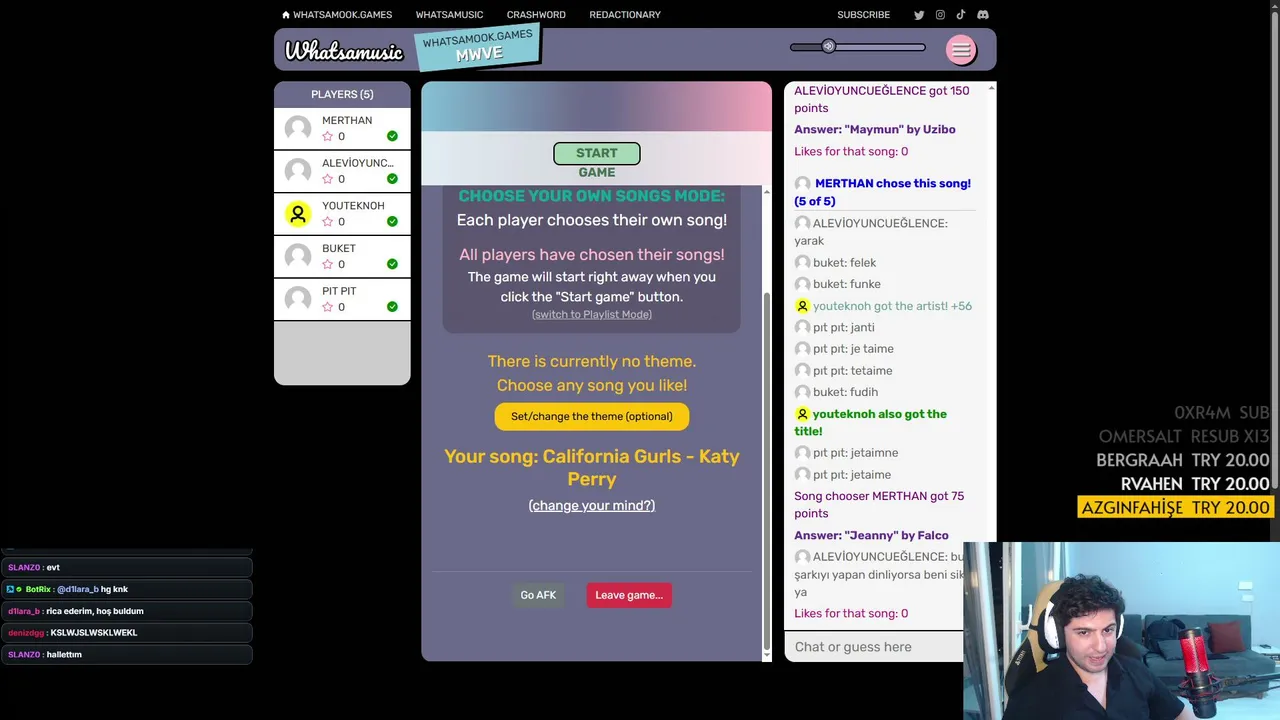The image size is (1280, 720).
Task: Click "Set/change the theme (optional)" button
Action: pyautogui.click(x=592, y=417)
